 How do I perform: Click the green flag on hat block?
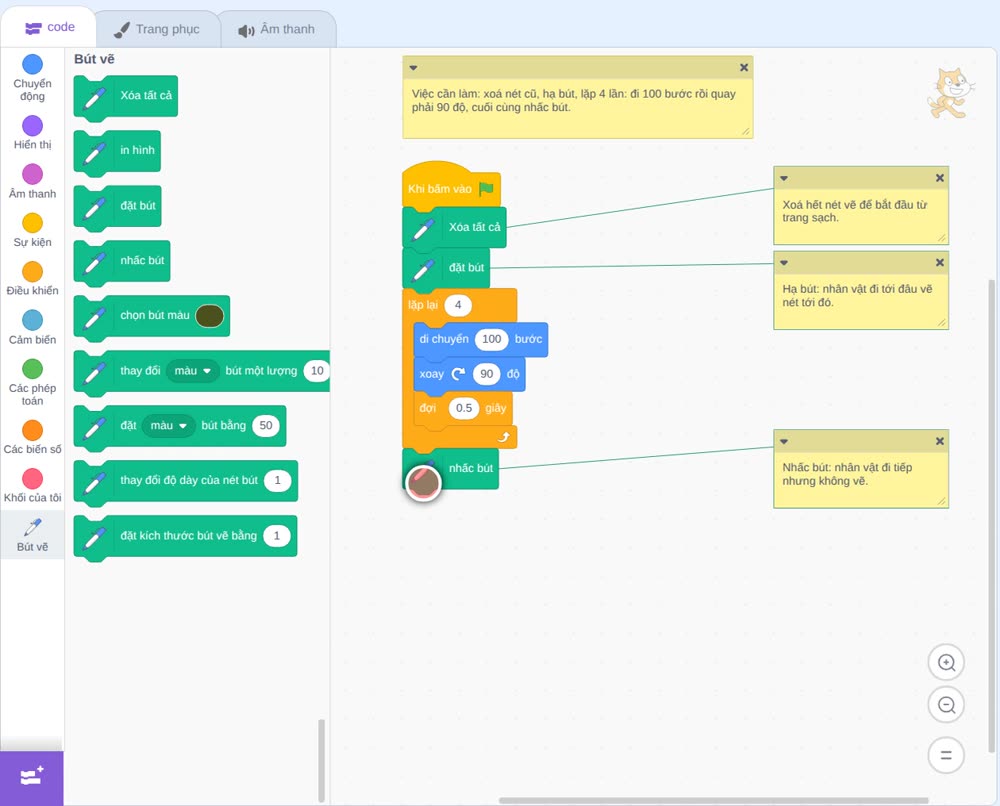(x=486, y=189)
